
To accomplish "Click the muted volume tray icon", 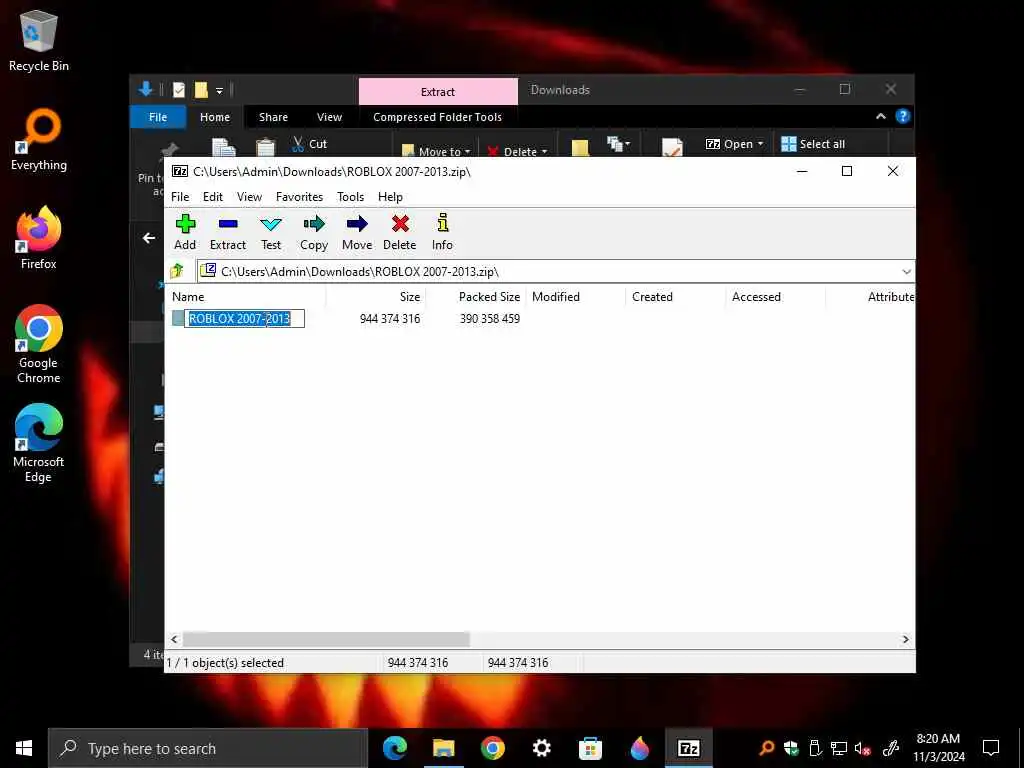I will (862, 748).
